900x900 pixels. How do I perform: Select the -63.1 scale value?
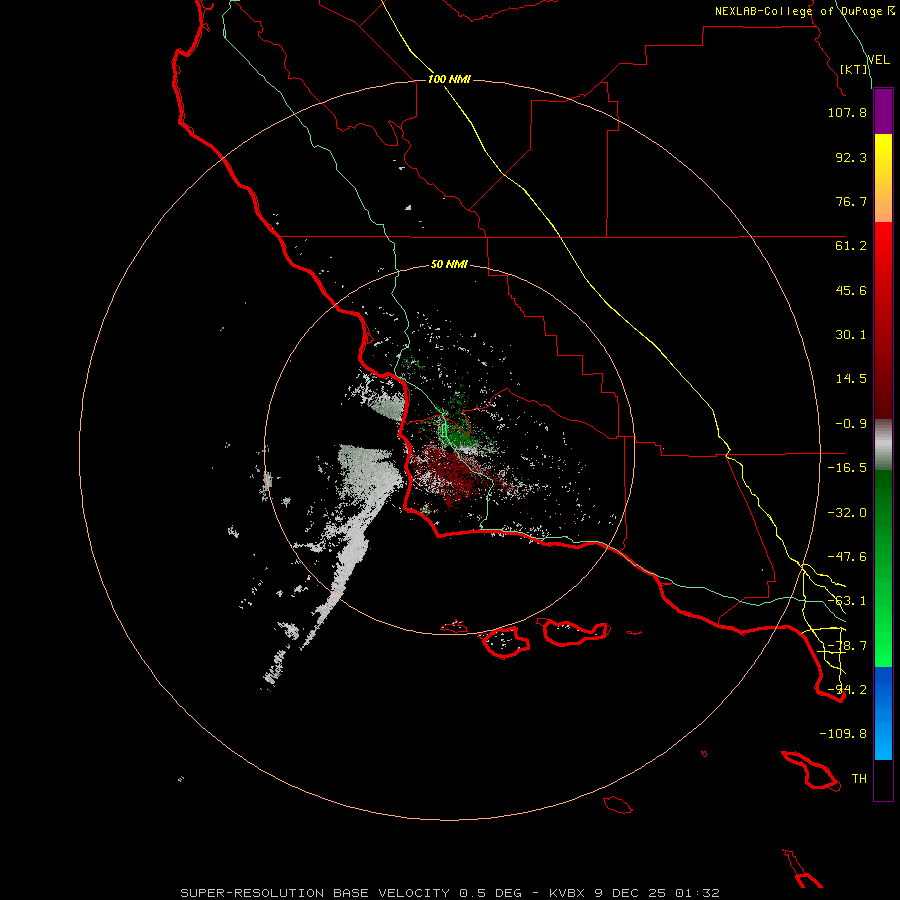tap(847, 601)
